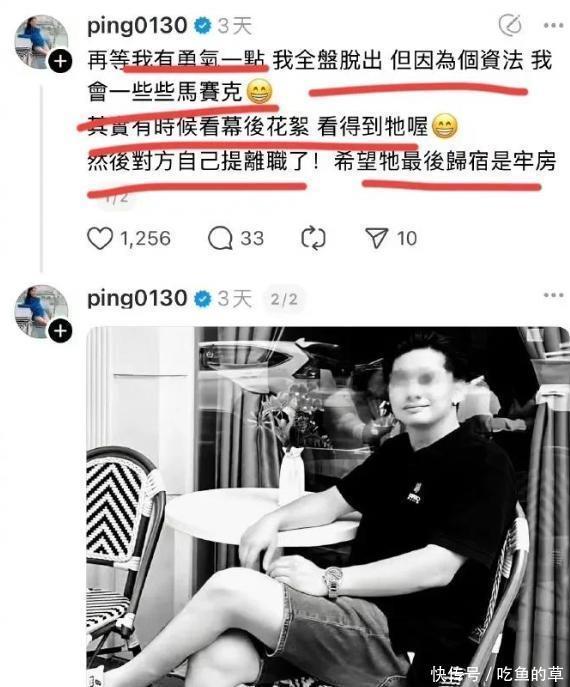Follow ping0130 via top avatar plus badge
The height and width of the screenshot is (687, 570).
60,61
